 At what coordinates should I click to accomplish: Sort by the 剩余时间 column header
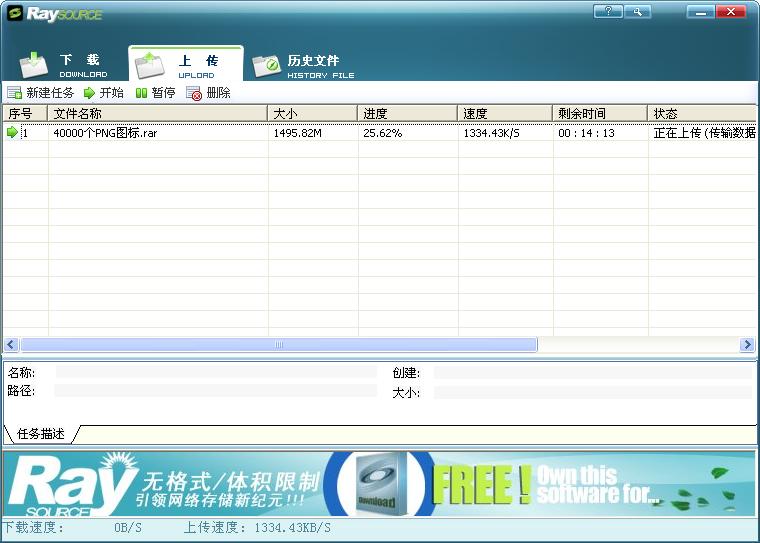[x=600, y=113]
